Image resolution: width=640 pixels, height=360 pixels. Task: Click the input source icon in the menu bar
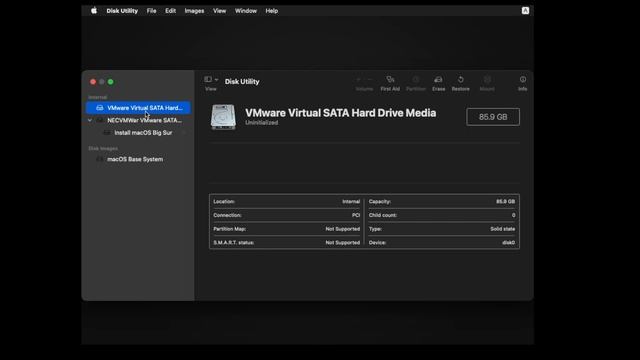click(525, 11)
